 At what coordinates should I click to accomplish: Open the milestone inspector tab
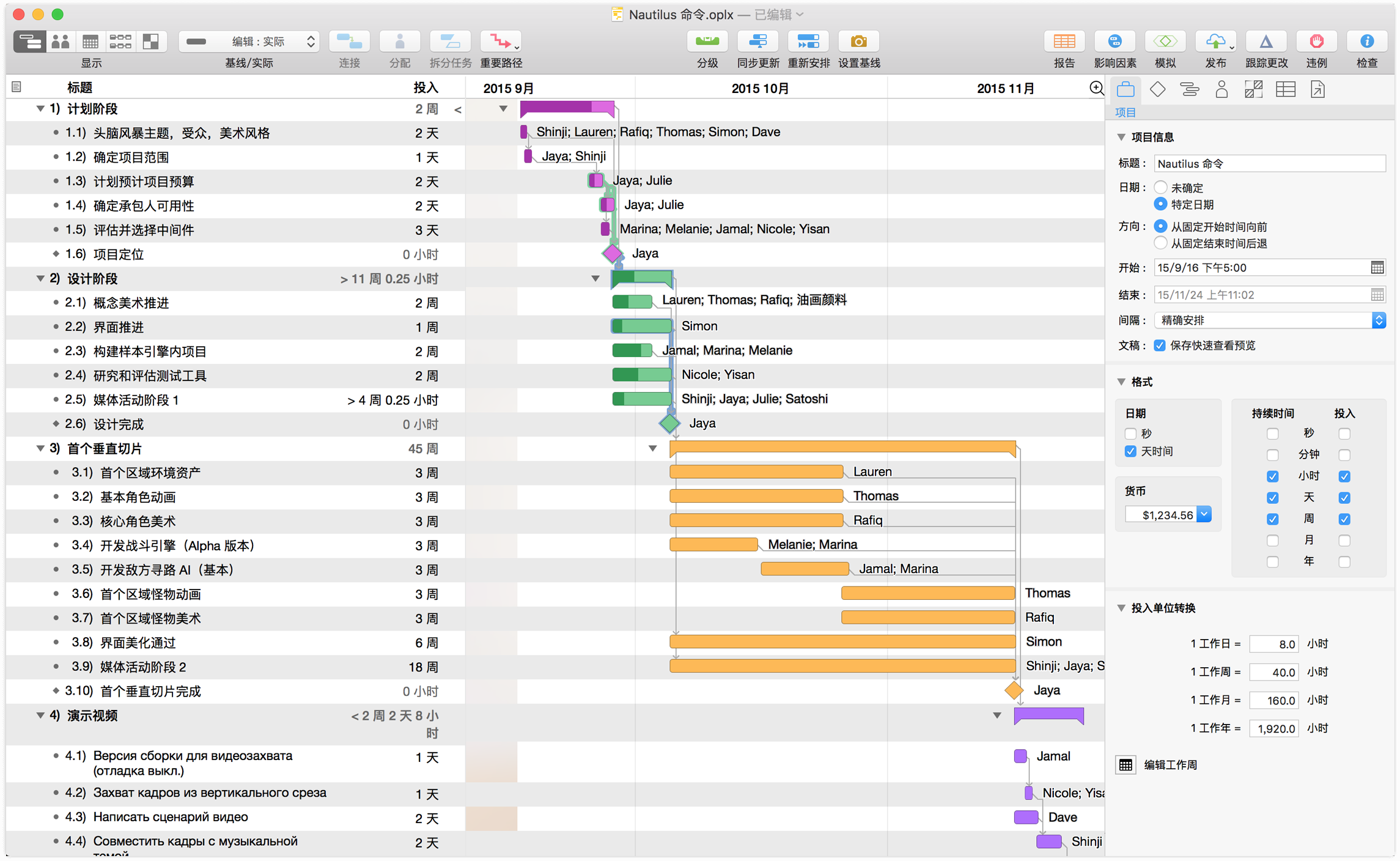(1157, 90)
